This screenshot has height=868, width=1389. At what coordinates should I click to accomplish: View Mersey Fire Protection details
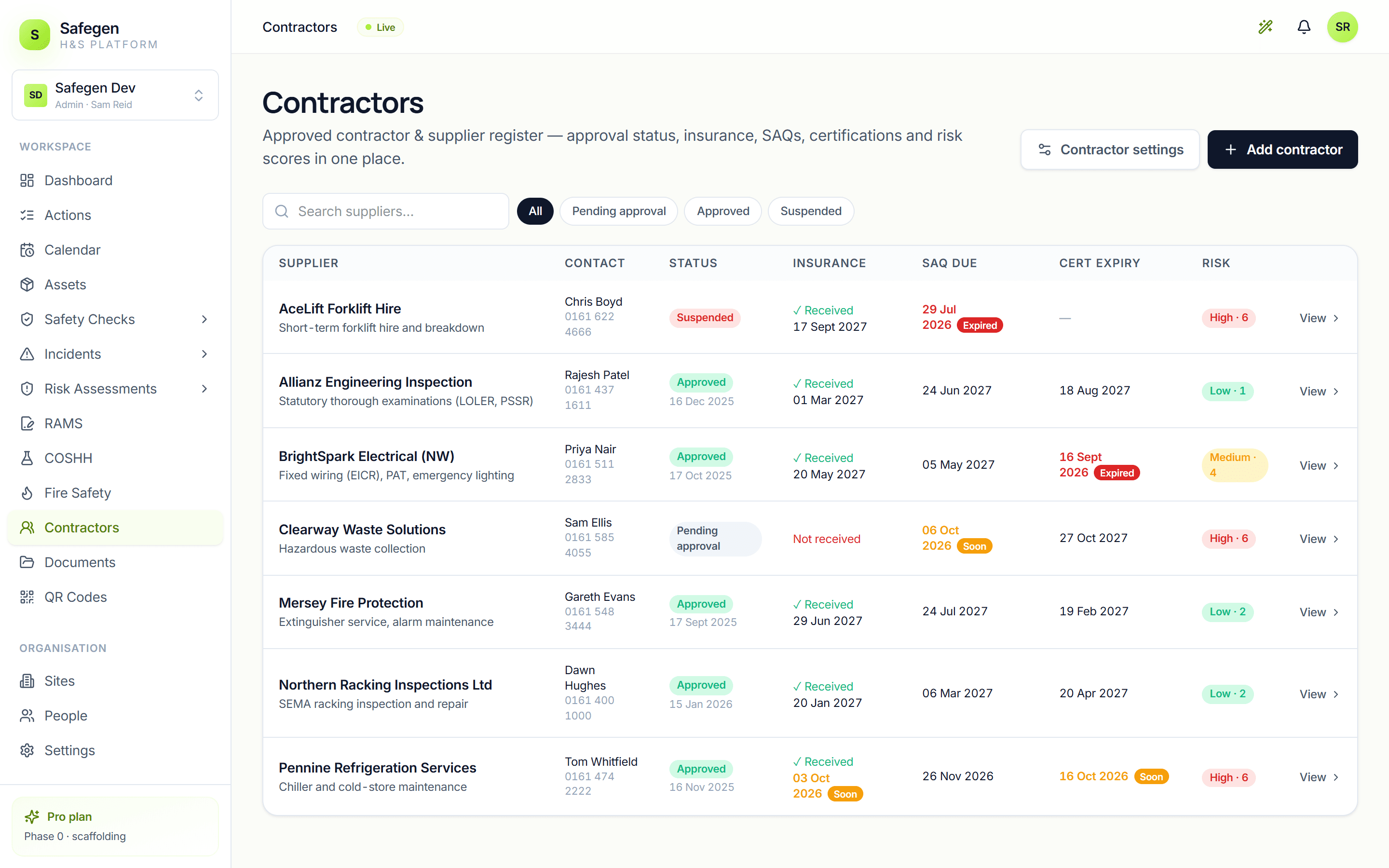[x=1319, y=612]
